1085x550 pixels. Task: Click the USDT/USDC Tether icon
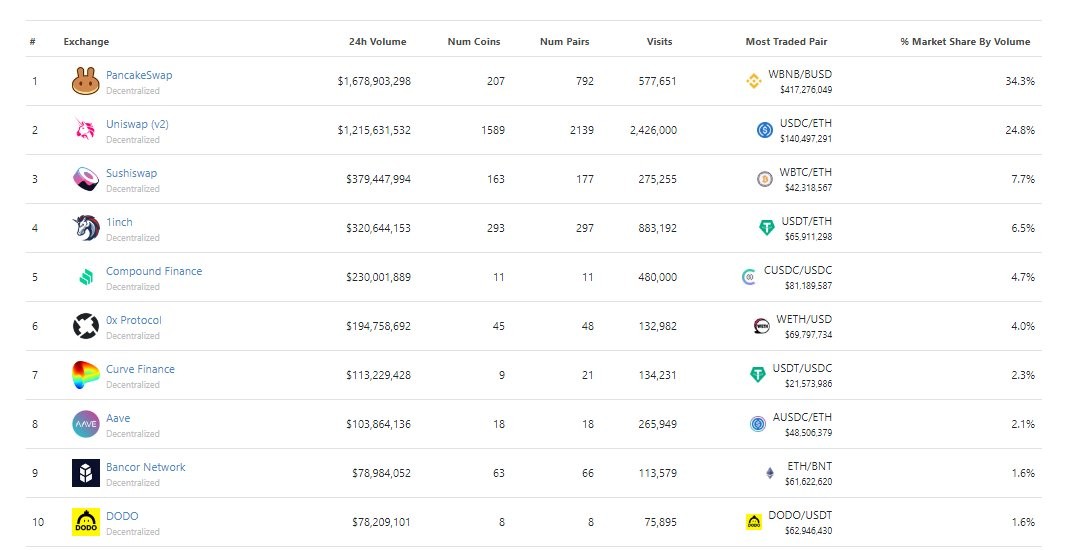pyautogui.click(x=758, y=375)
